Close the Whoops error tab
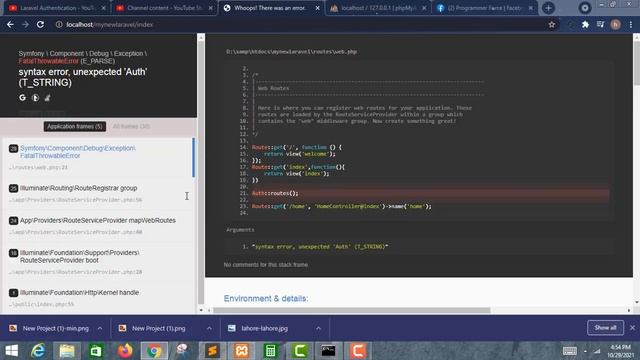 pyautogui.click(x=318, y=8)
